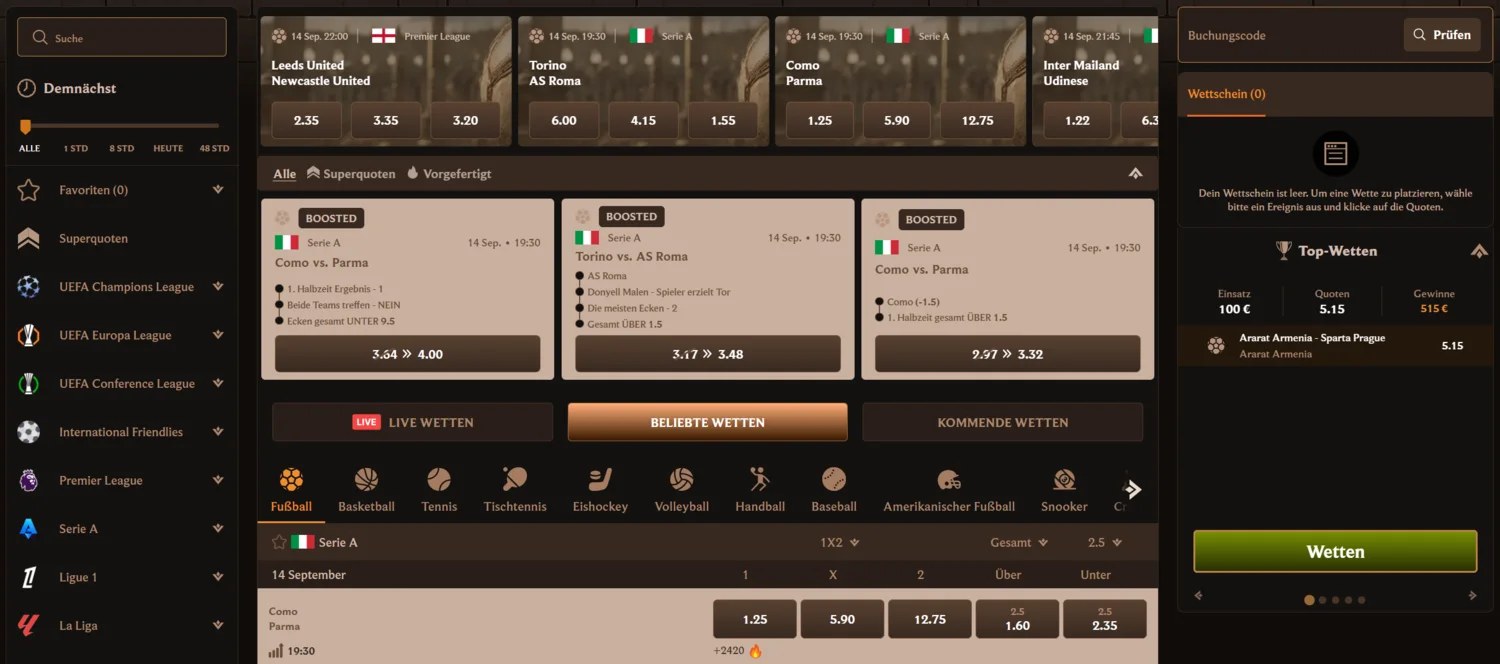Click first Top-Wetten carousel dot

(1309, 600)
